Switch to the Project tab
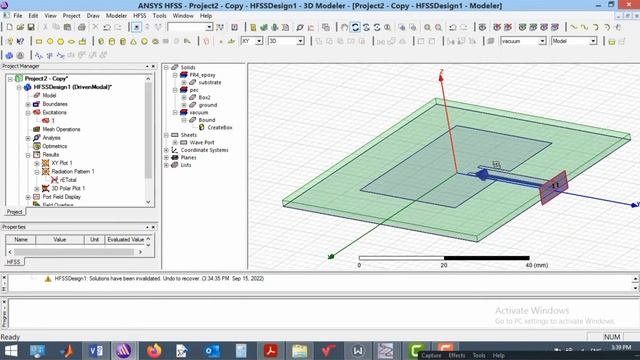The height and width of the screenshot is (360, 640). 14,212
